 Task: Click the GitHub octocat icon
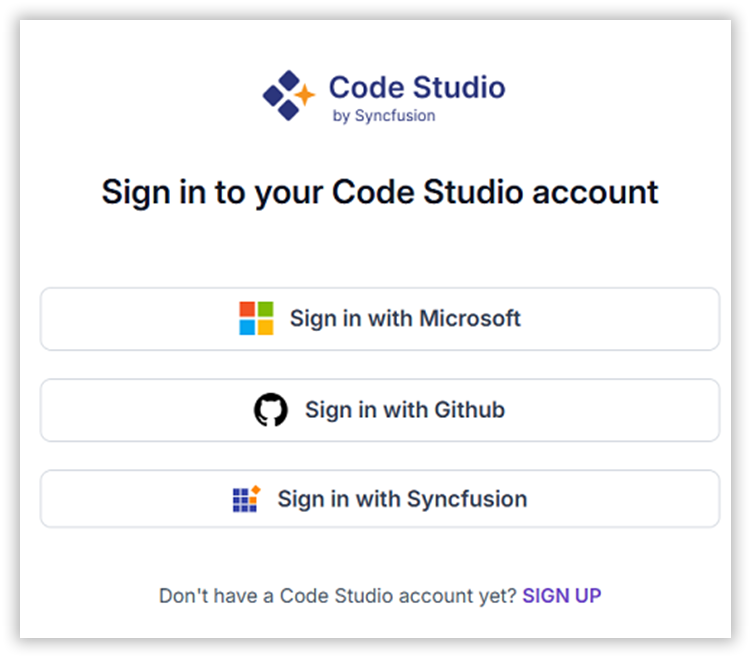[271, 409]
